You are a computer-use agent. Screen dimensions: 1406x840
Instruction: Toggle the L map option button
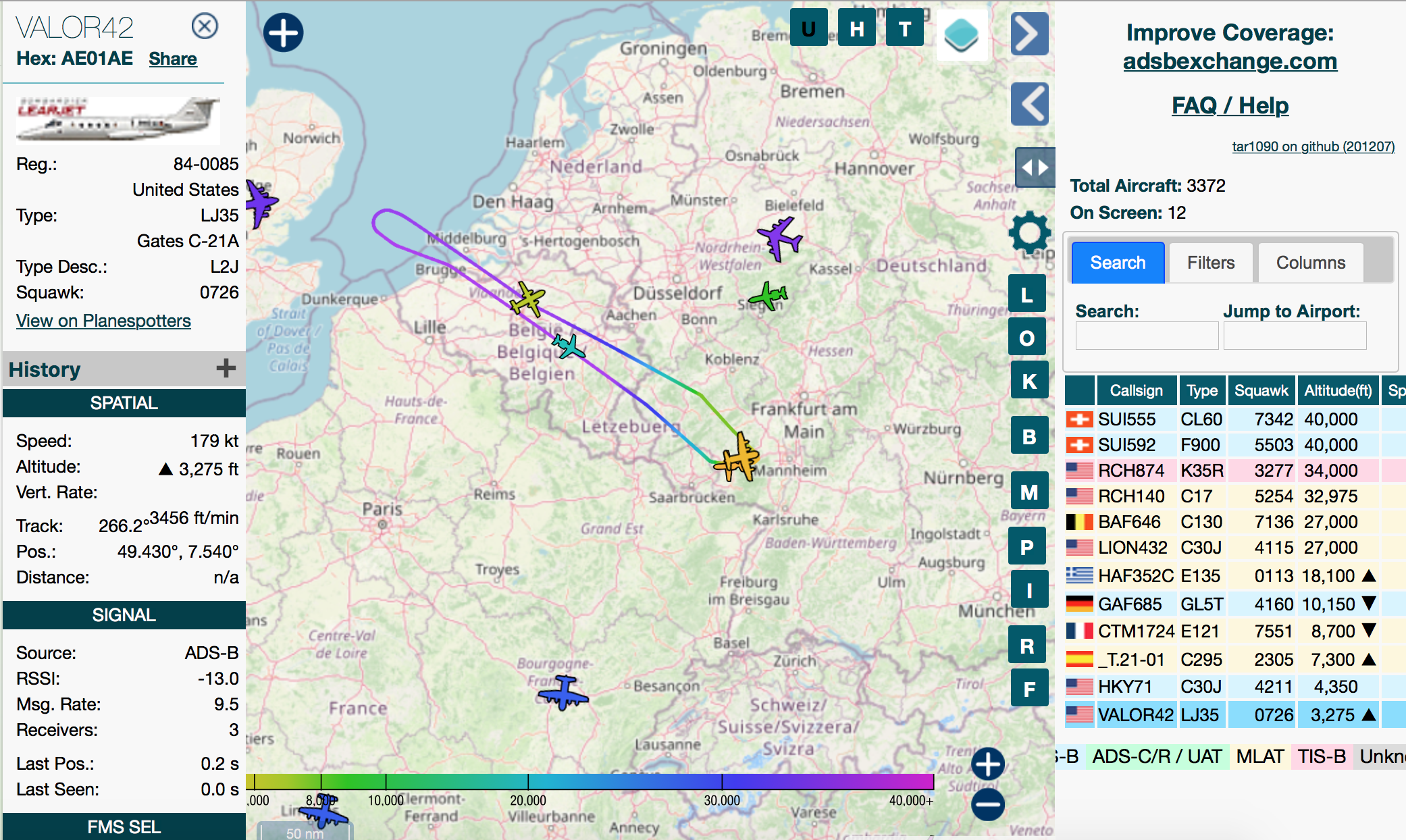click(1026, 294)
